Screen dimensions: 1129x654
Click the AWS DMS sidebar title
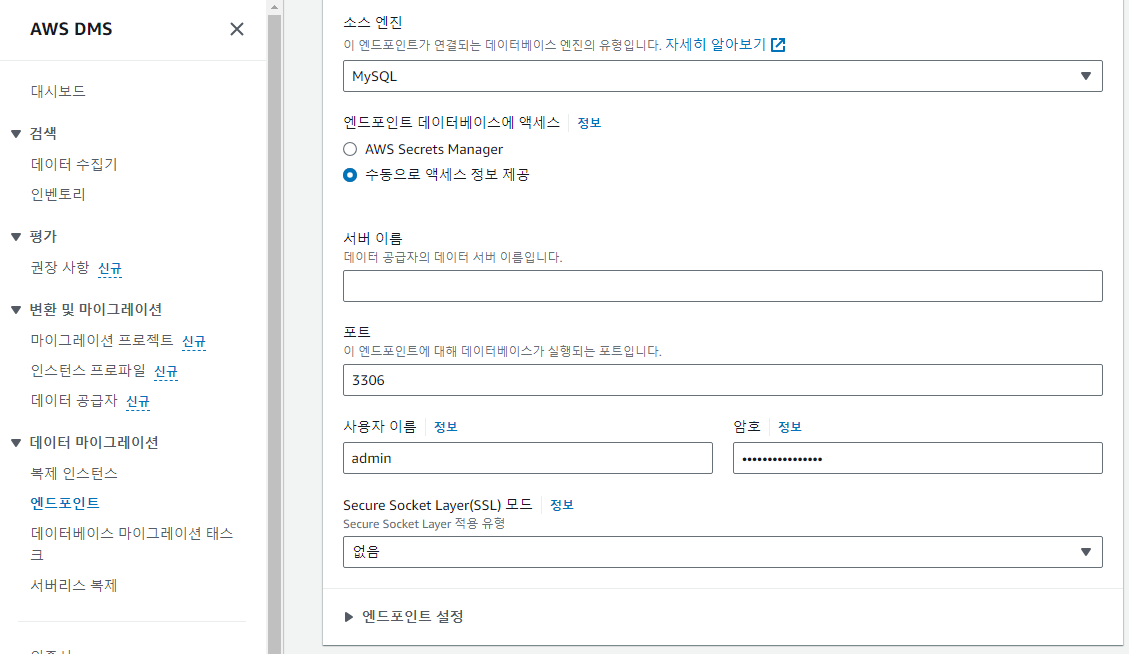pyautogui.click(x=71, y=30)
